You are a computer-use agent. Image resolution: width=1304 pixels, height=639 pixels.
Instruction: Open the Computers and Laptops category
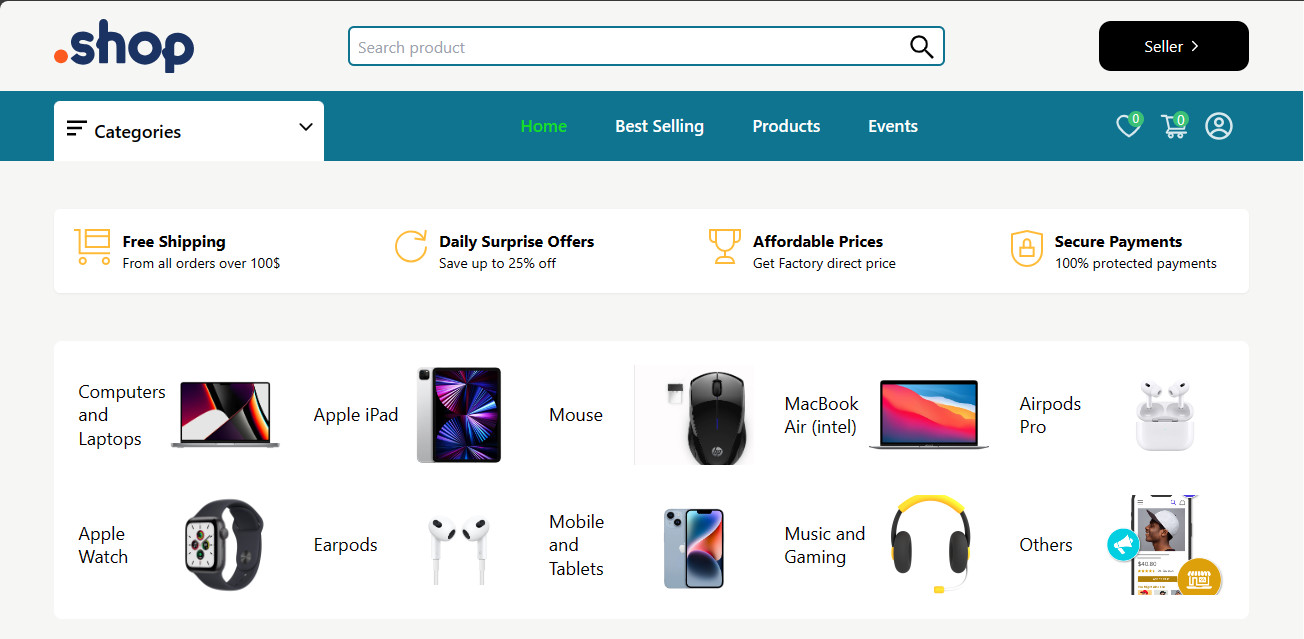coord(122,415)
